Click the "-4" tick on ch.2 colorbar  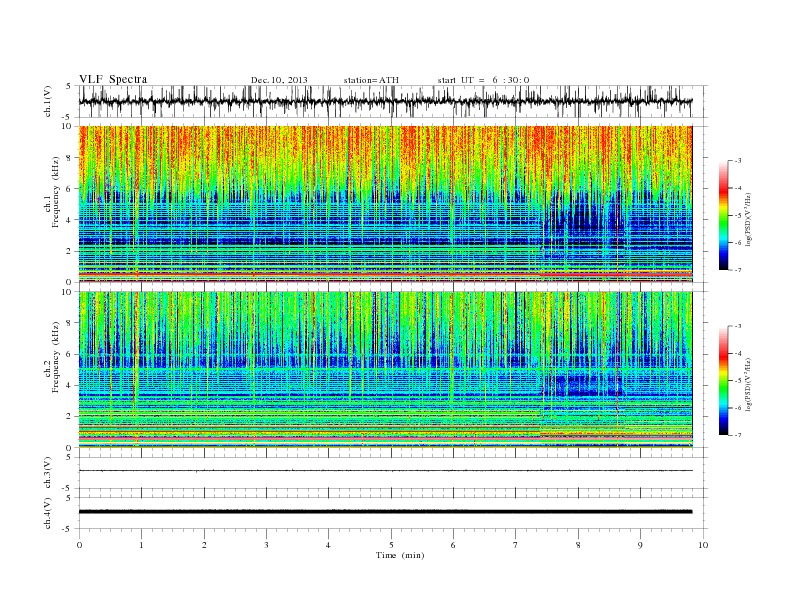tap(737, 353)
